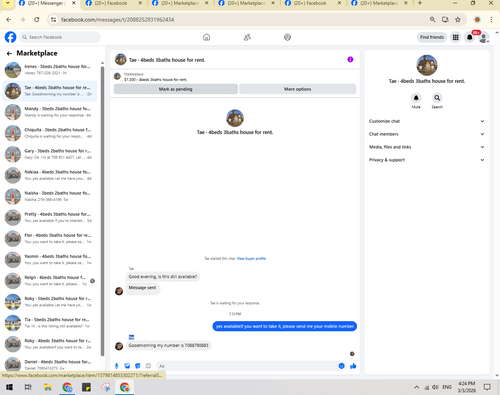Screen dimensions: 500x395
Task: Click Tae's house thumbnail in right panel
Action: [427, 65]
